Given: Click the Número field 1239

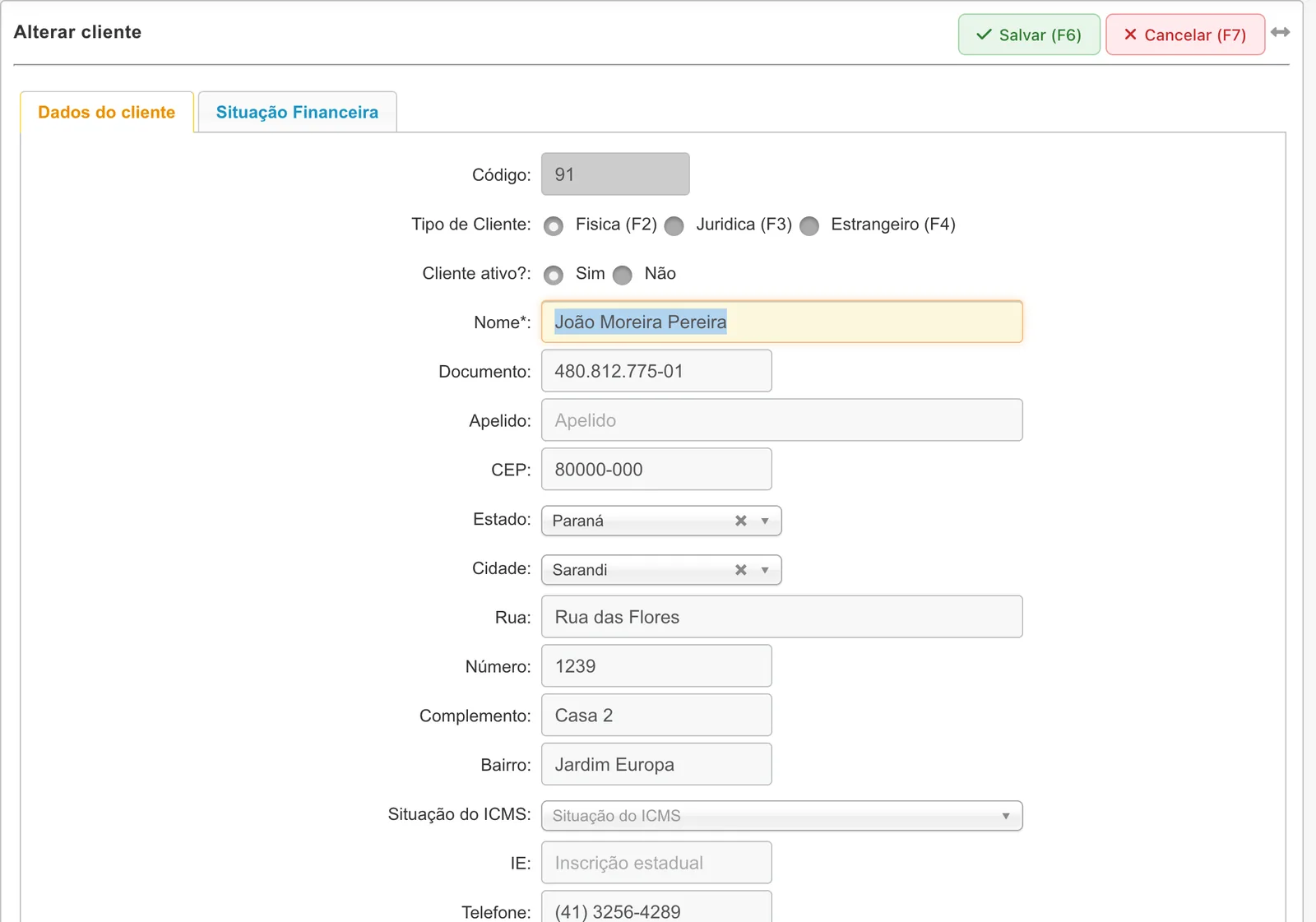Looking at the screenshot, I should 656,666.
